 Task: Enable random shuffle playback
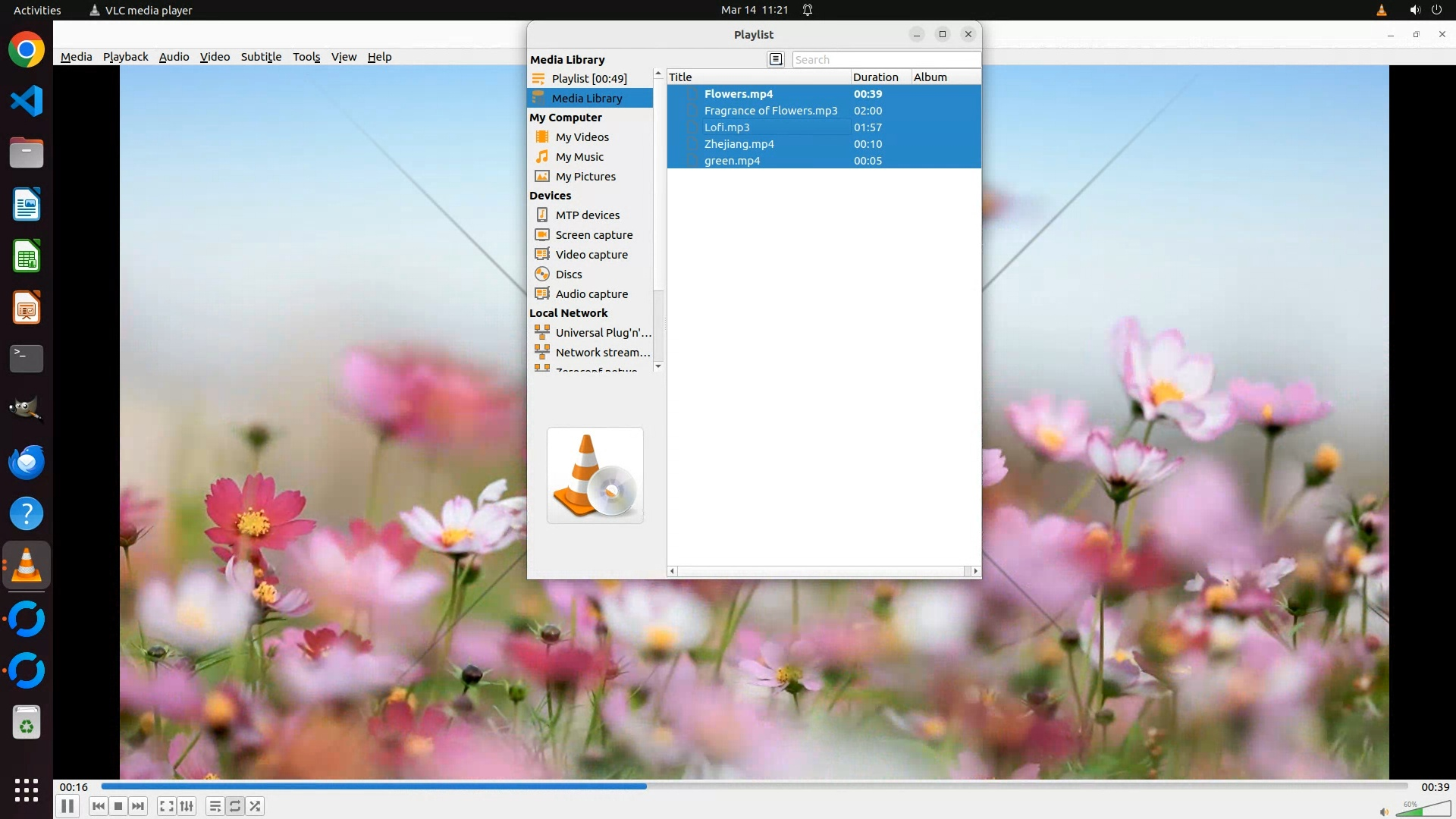click(256, 806)
